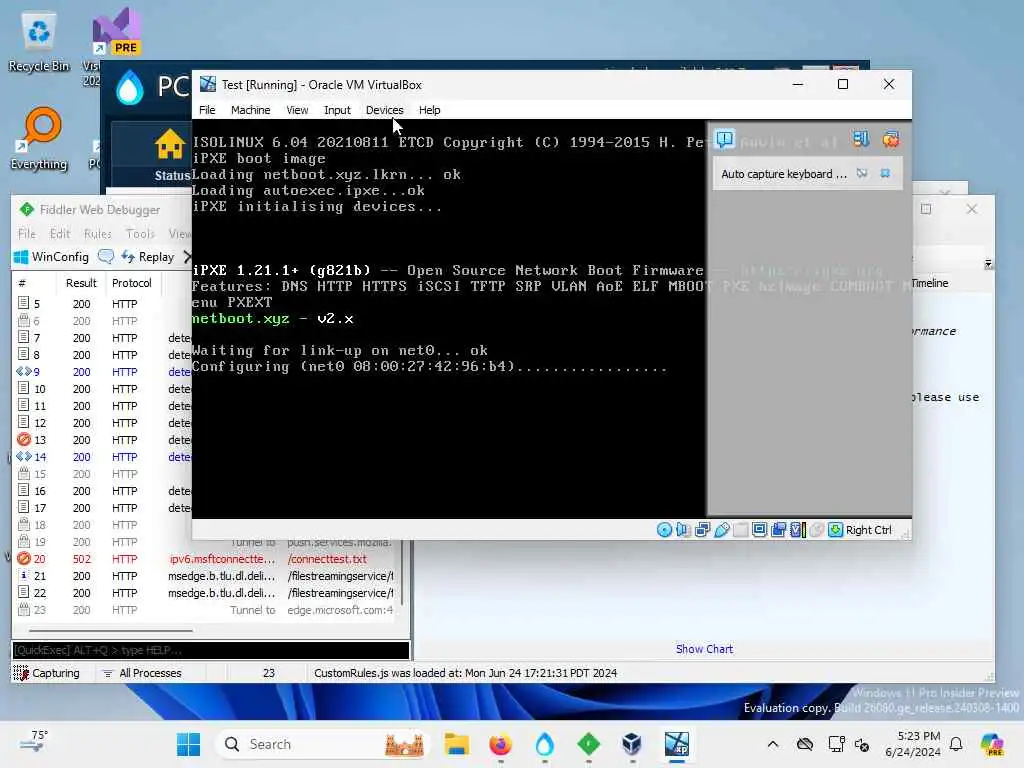1024x768 pixels.
Task: Open the Recycle Bin desktop icon
Action: [39, 41]
